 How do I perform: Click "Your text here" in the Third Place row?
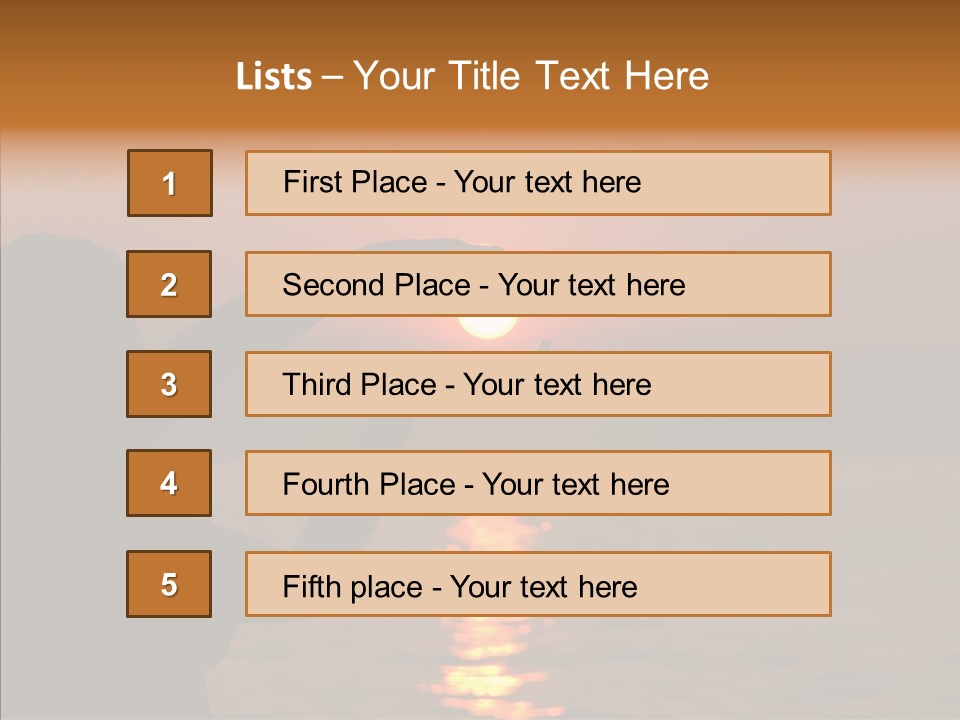557,385
